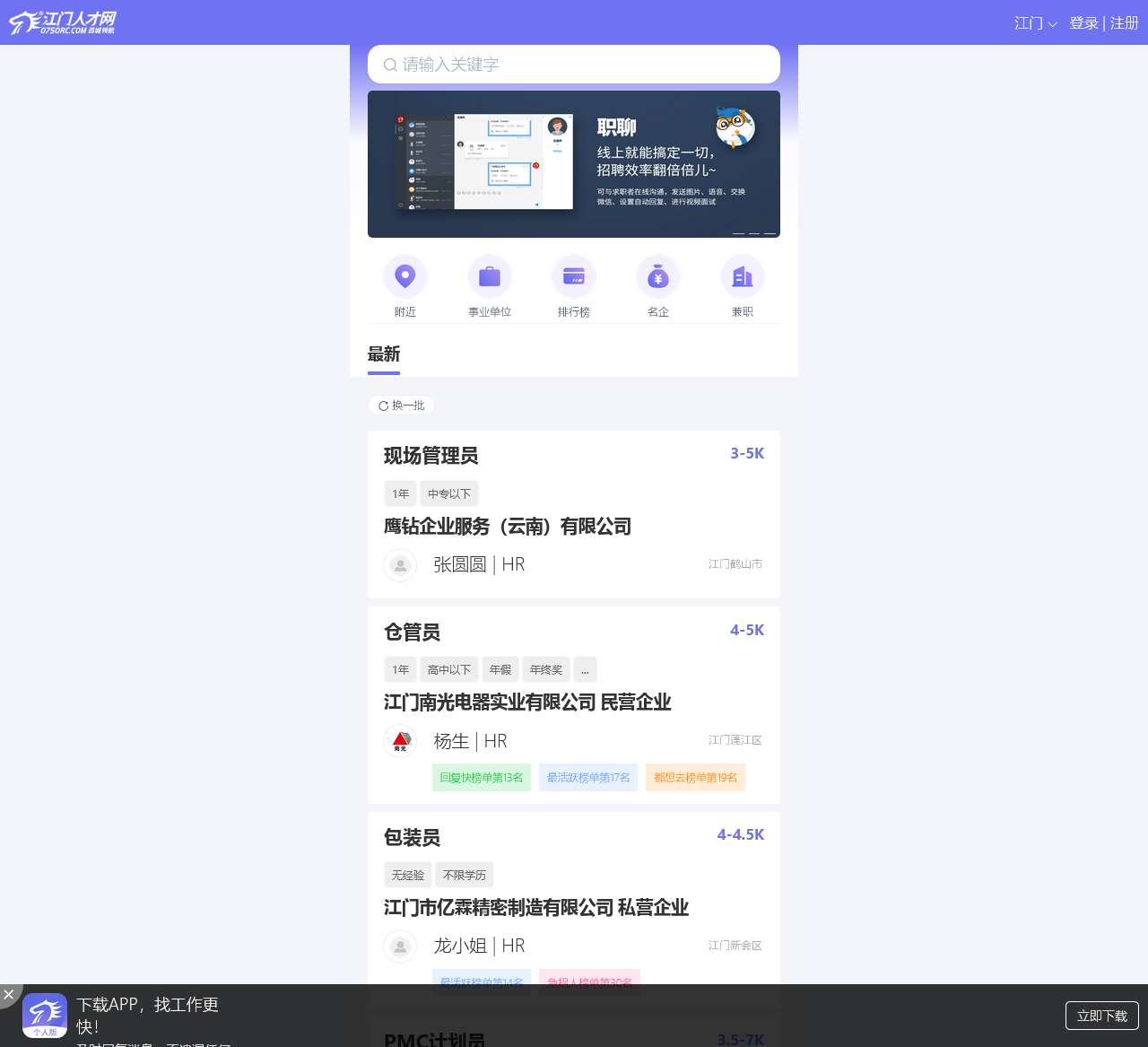Viewport: 1148px width, 1047px height.
Task: Click the 高中以下 education tag
Action: tap(449, 669)
